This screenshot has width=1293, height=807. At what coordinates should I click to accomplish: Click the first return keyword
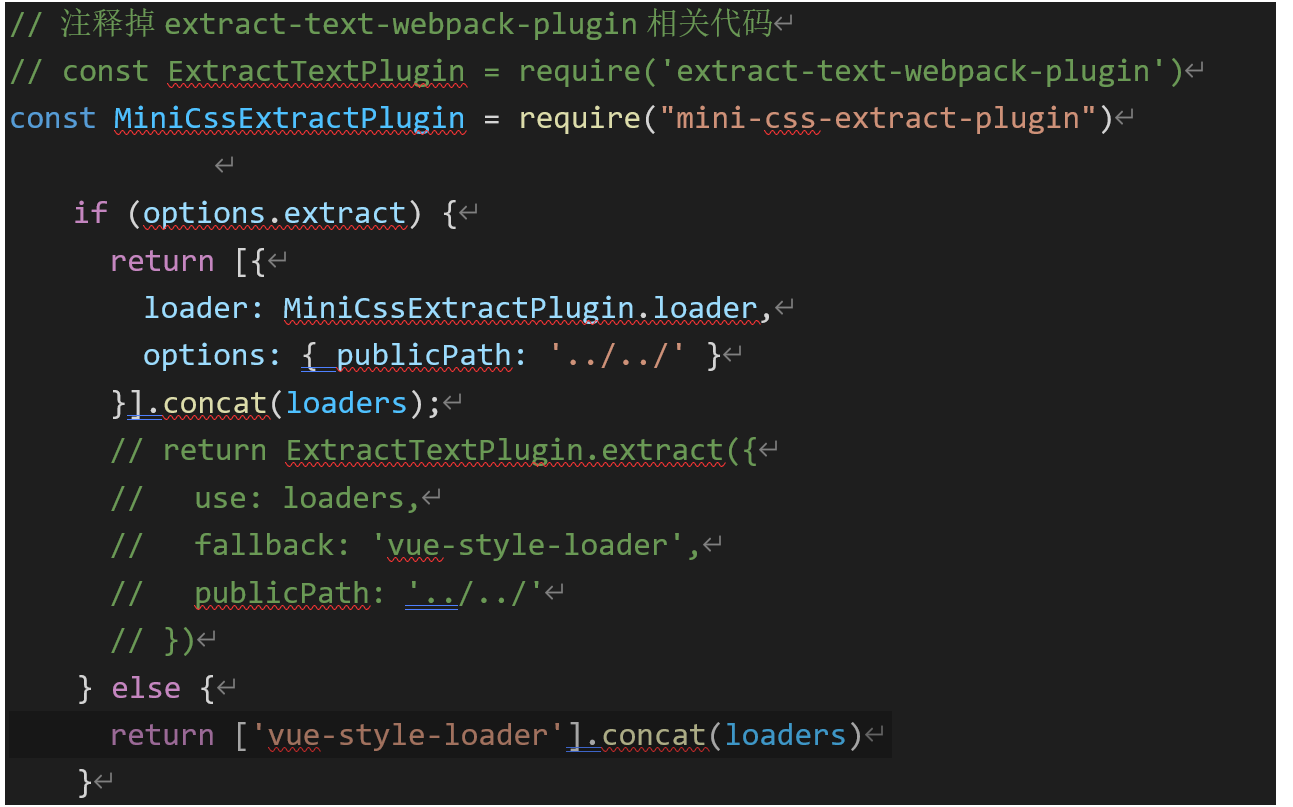click(x=163, y=260)
